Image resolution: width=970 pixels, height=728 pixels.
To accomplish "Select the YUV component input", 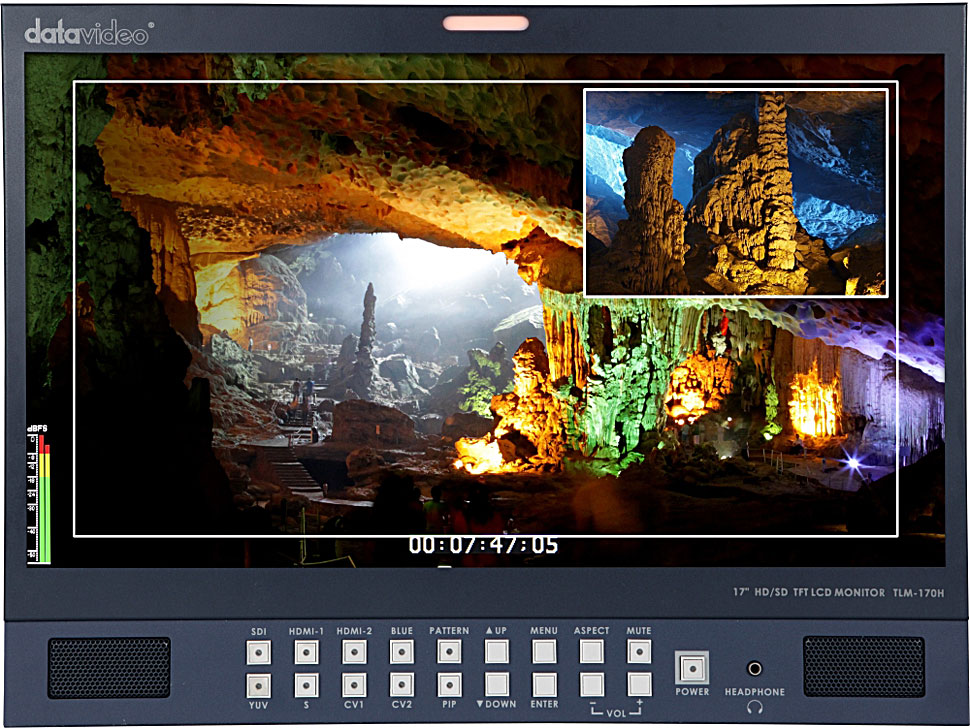I will click(258, 684).
